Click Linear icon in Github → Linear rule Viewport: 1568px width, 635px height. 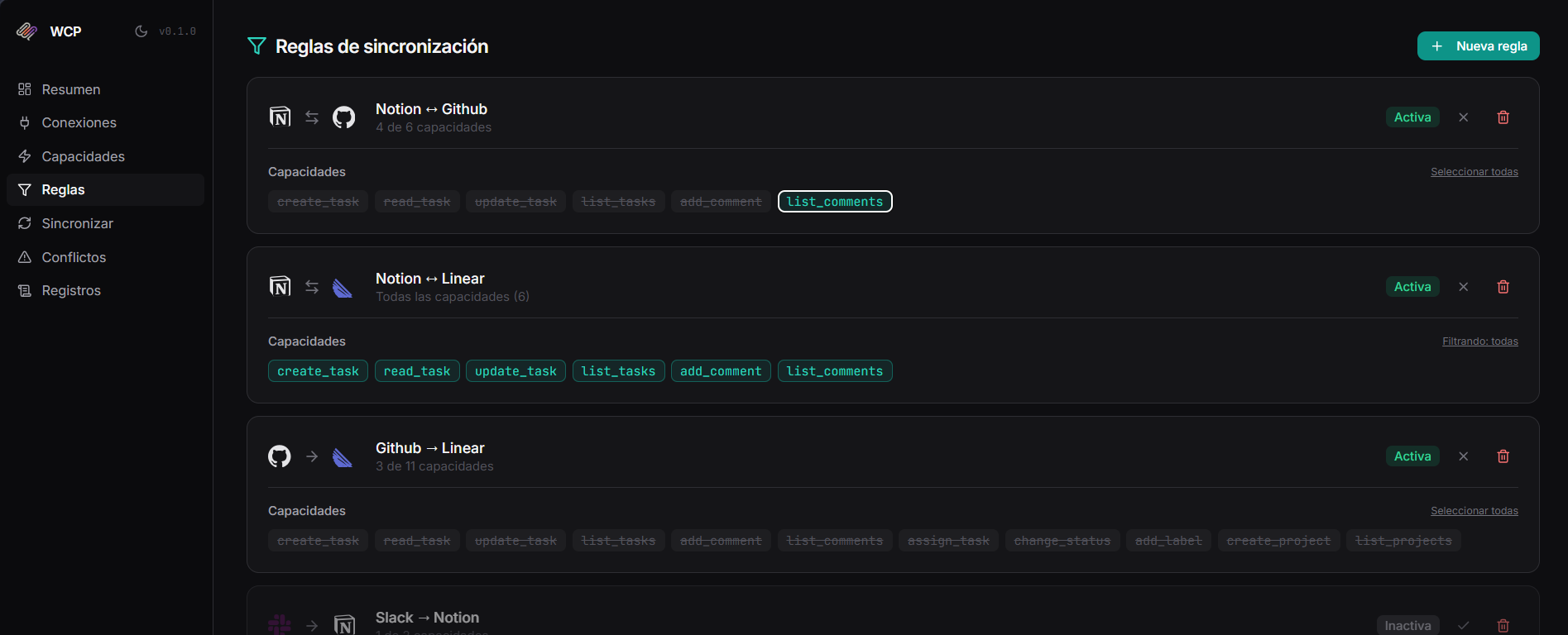click(x=343, y=457)
